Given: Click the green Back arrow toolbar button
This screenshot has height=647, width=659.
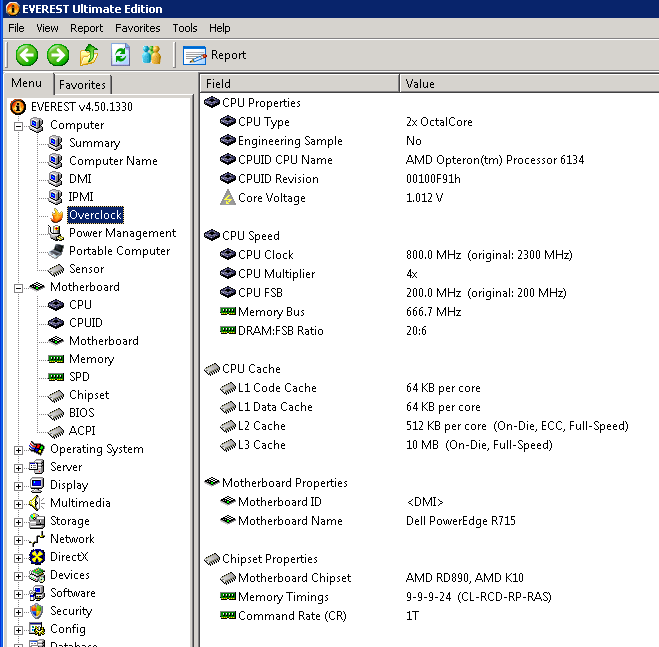Looking at the screenshot, I should [26, 55].
